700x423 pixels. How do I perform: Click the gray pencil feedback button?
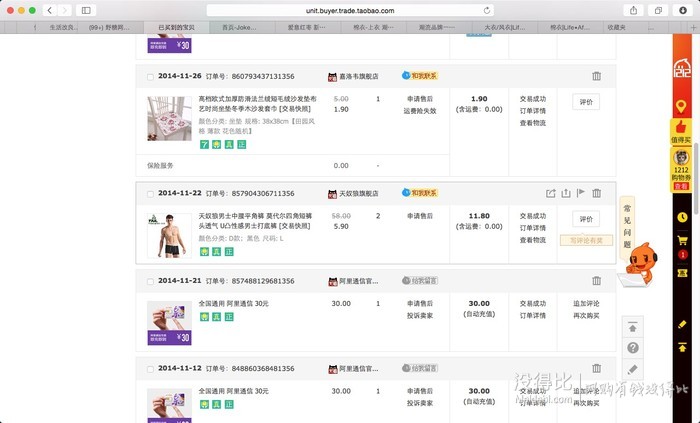(x=633, y=369)
